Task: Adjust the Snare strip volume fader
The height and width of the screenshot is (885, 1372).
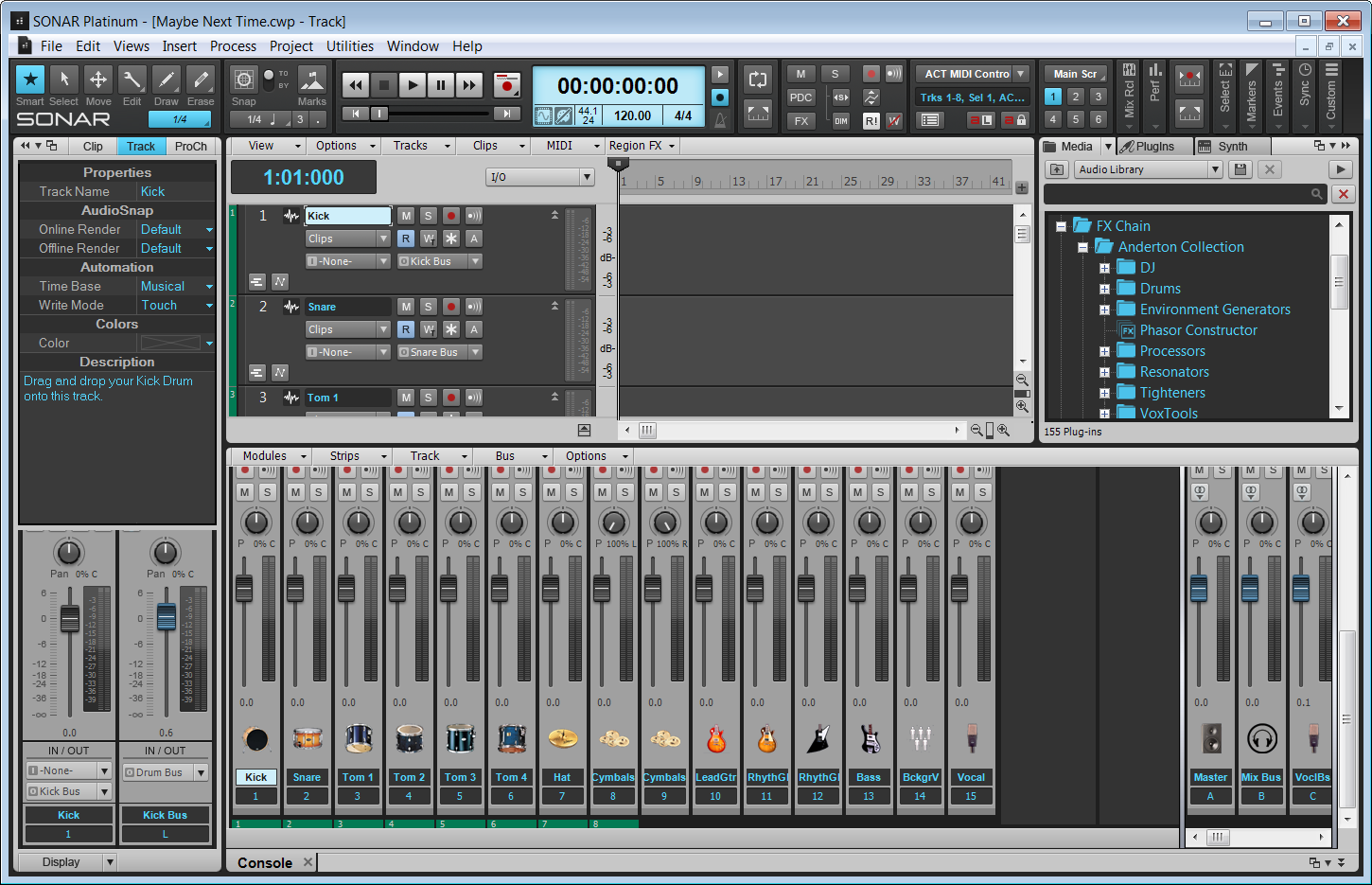Action: pos(295,589)
